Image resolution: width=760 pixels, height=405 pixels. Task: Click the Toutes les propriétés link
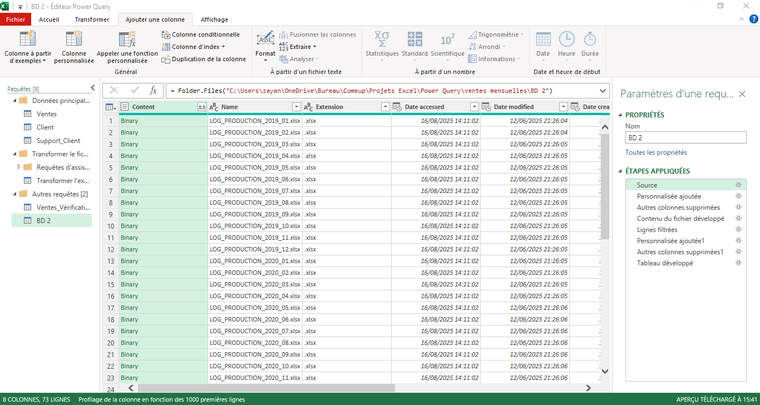[x=656, y=153]
